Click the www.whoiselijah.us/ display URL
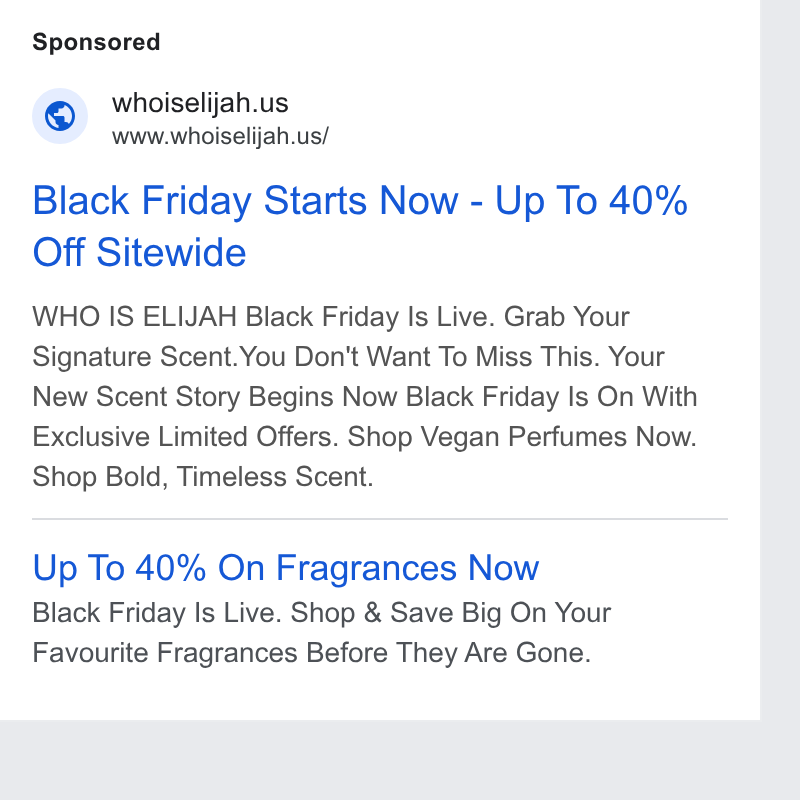 [220, 137]
